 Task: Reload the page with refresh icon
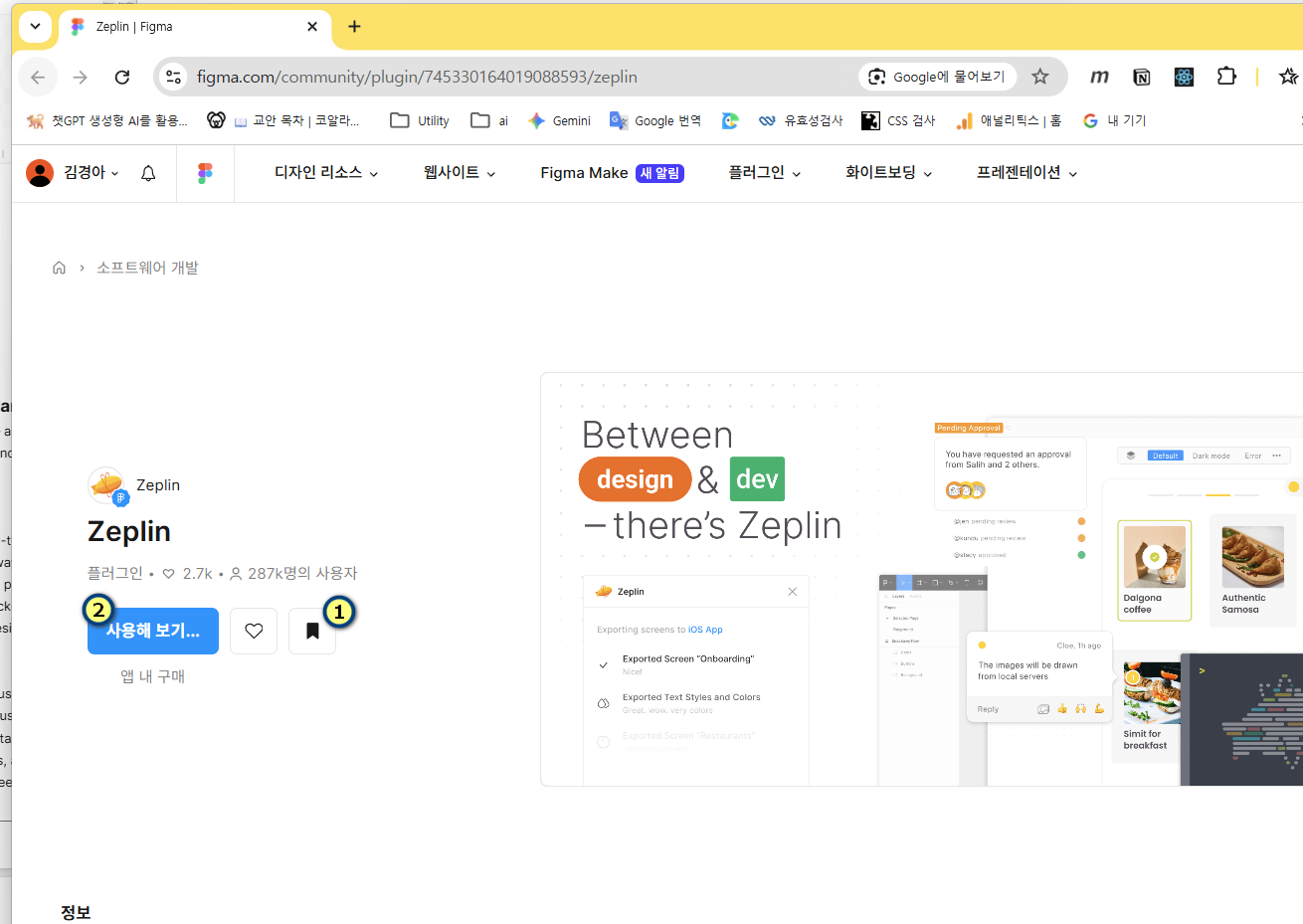tap(122, 77)
